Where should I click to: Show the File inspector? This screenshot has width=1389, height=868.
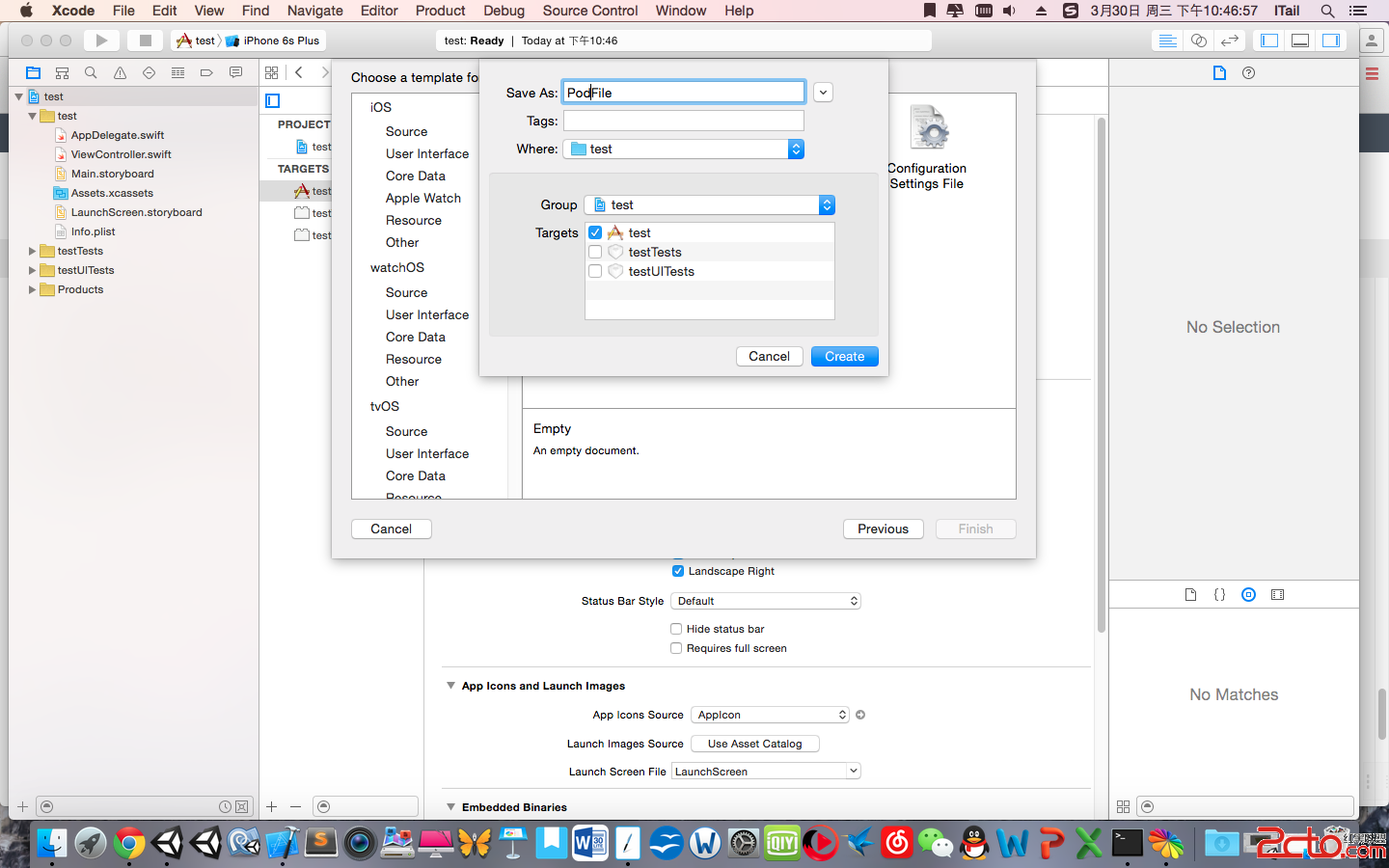(x=1219, y=73)
